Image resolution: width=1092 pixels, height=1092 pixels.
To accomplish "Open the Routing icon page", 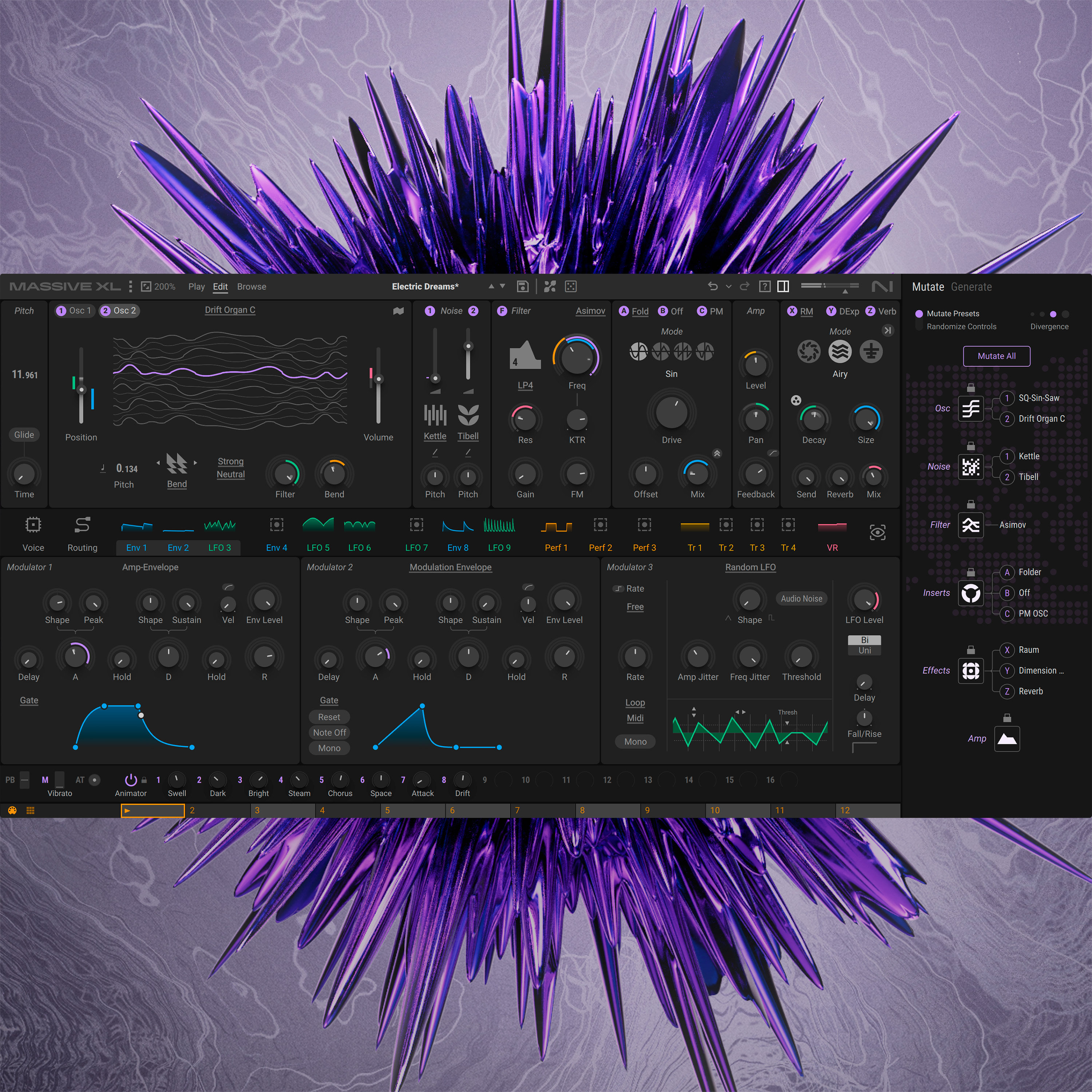I will [x=83, y=525].
